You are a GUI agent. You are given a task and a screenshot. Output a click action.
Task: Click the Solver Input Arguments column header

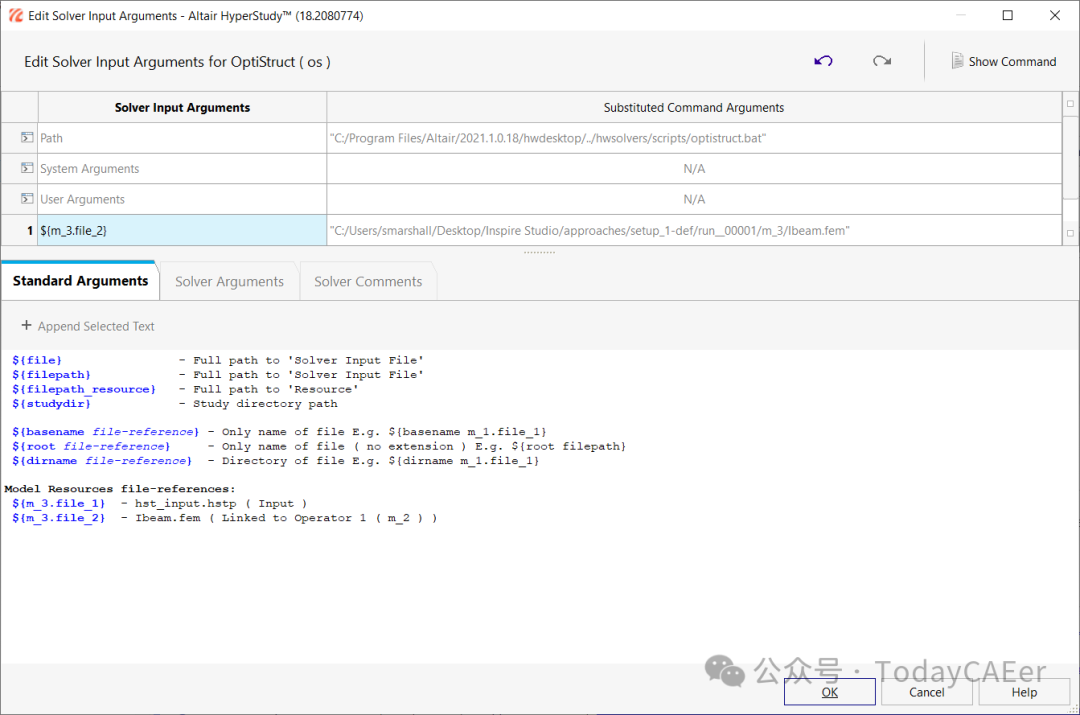click(x=183, y=107)
